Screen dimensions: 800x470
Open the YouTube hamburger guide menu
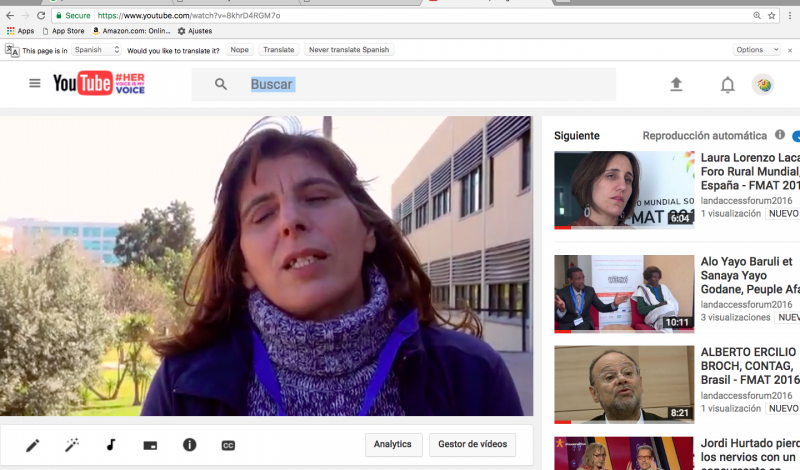(x=35, y=84)
